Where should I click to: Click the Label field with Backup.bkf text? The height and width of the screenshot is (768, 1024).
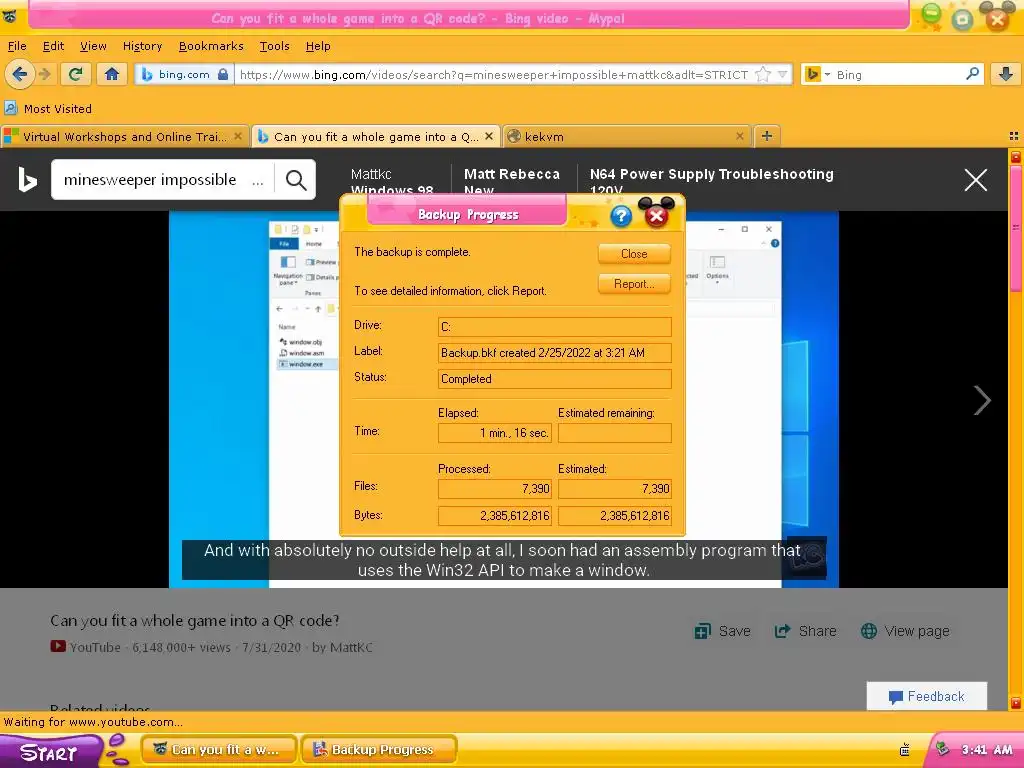(554, 353)
